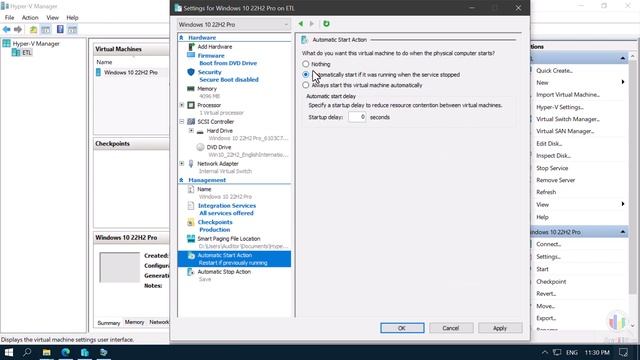Open the Help menu in menu bar
640x360 pixels.
(x=72, y=18)
